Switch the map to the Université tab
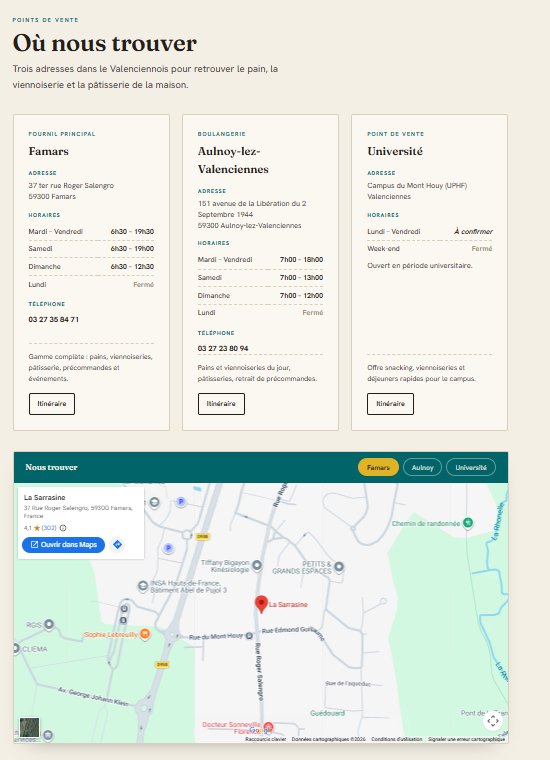The image size is (550, 760). pos(471,467)
